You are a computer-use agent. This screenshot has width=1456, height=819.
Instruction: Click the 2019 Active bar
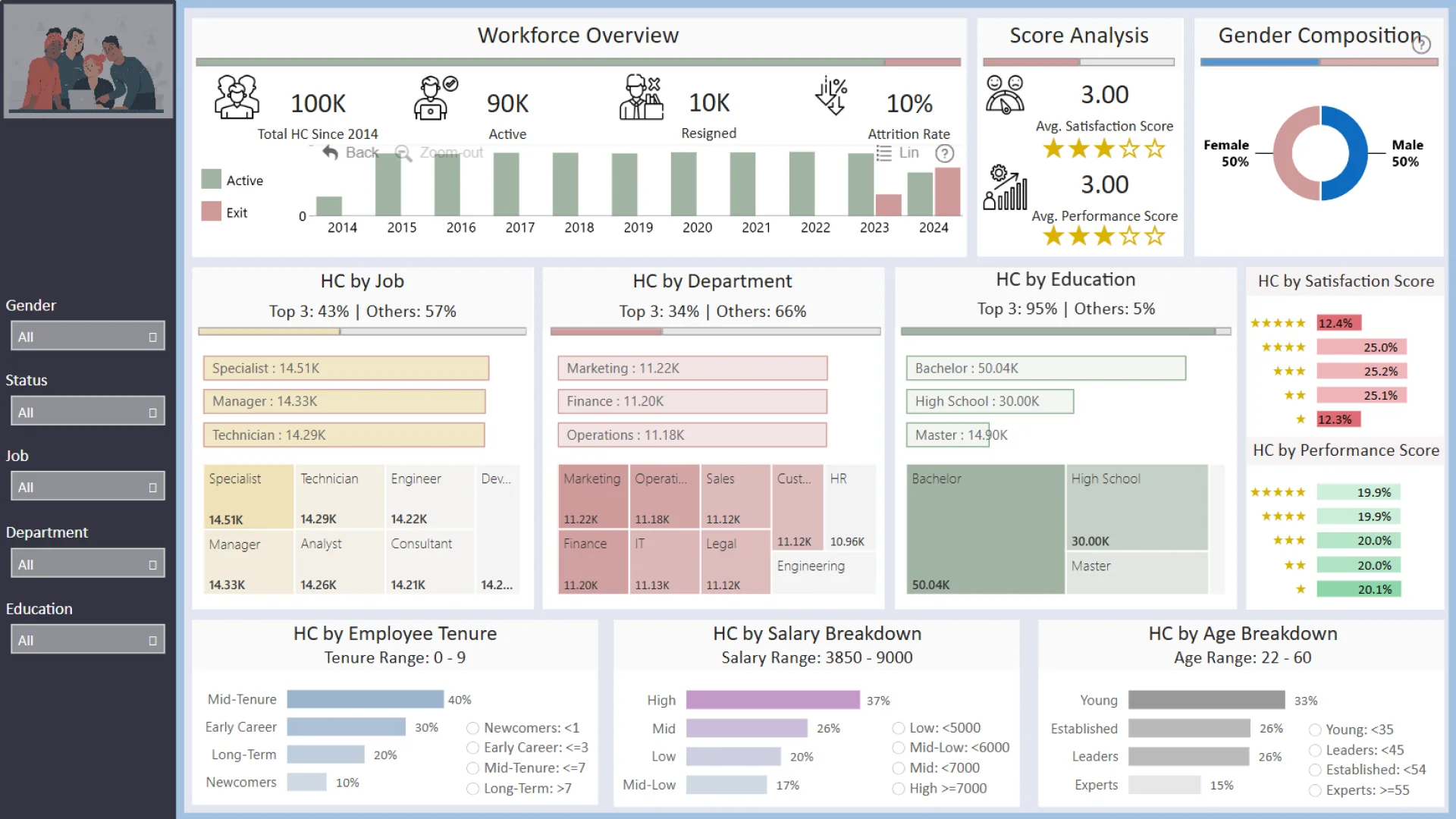[x=624, y=184]
